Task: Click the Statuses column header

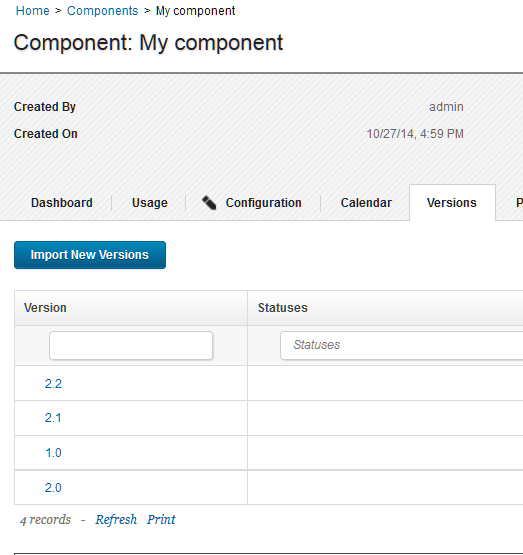Action: [x=282, y=308]
